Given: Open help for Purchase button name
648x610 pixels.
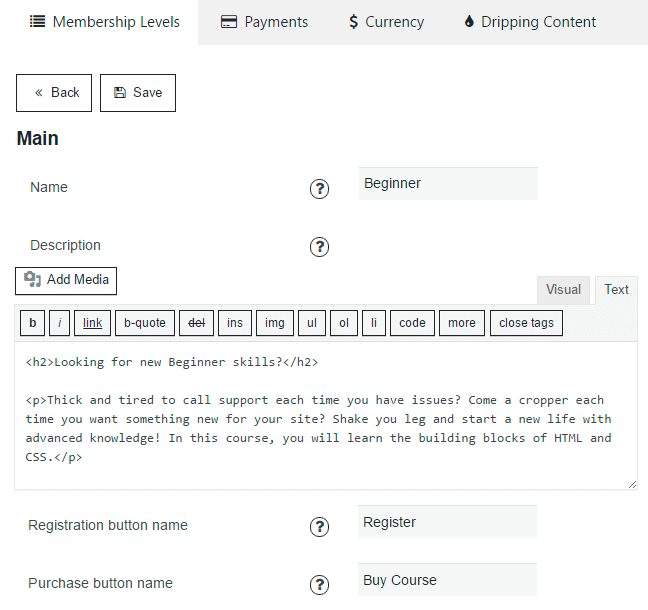Looking at the screenshot, I should tap(319, 584).
